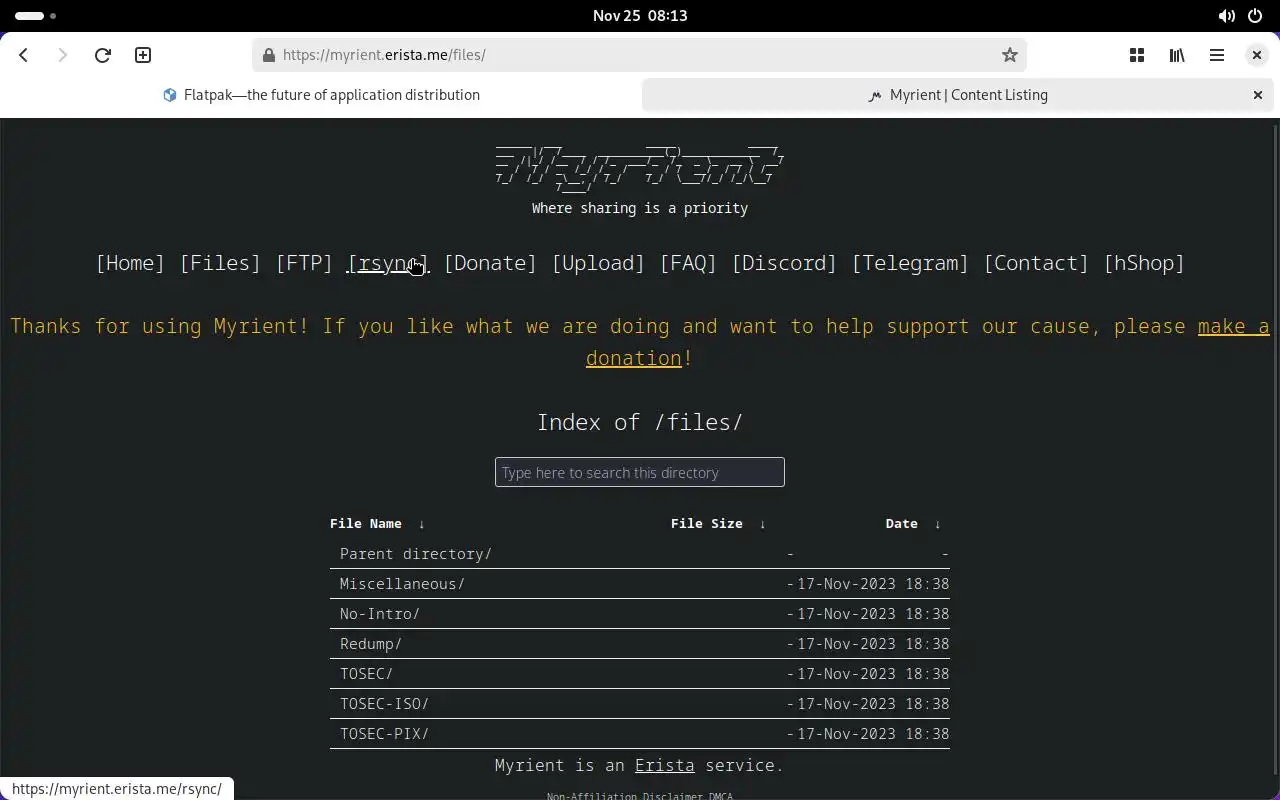Open the [Donate] link
The image size is (1280, 800).
click(490, 263)
